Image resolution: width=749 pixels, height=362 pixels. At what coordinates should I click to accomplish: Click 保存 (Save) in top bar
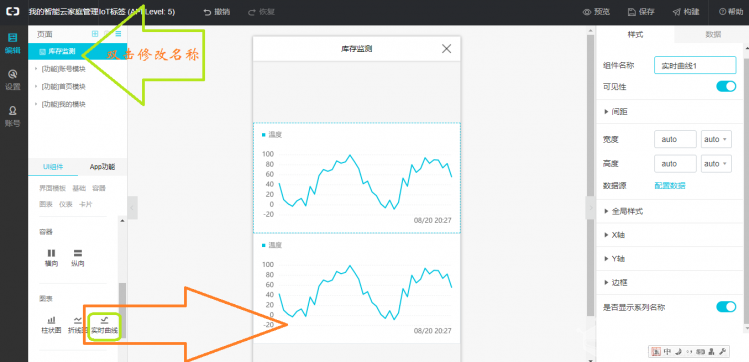click(641, 12)
